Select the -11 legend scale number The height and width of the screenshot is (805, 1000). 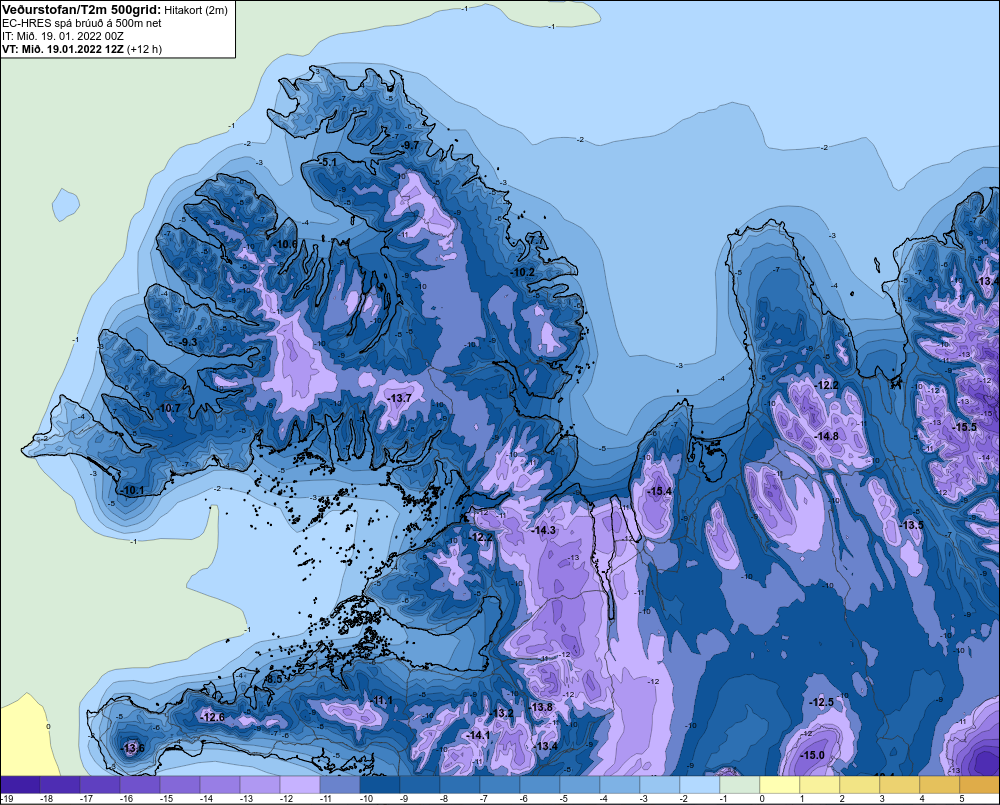pos(324,799)
